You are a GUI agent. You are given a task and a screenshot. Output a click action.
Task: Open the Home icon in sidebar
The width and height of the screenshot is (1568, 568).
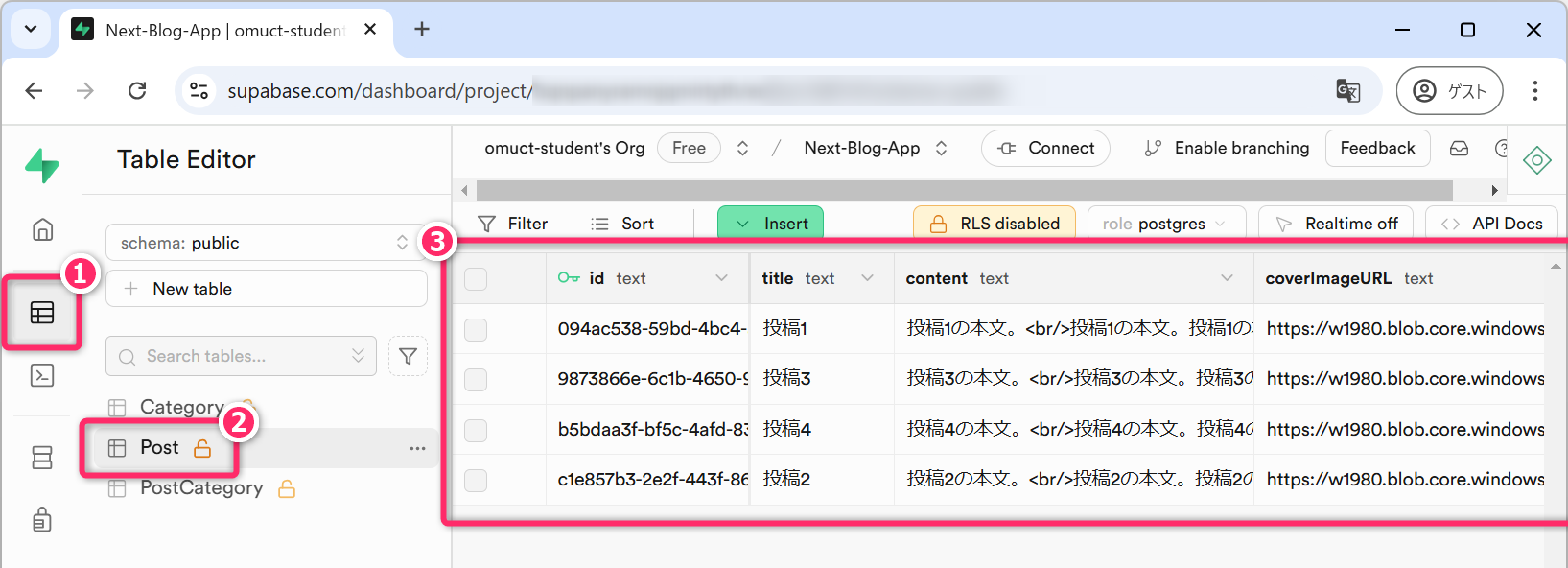coord(42,230)
